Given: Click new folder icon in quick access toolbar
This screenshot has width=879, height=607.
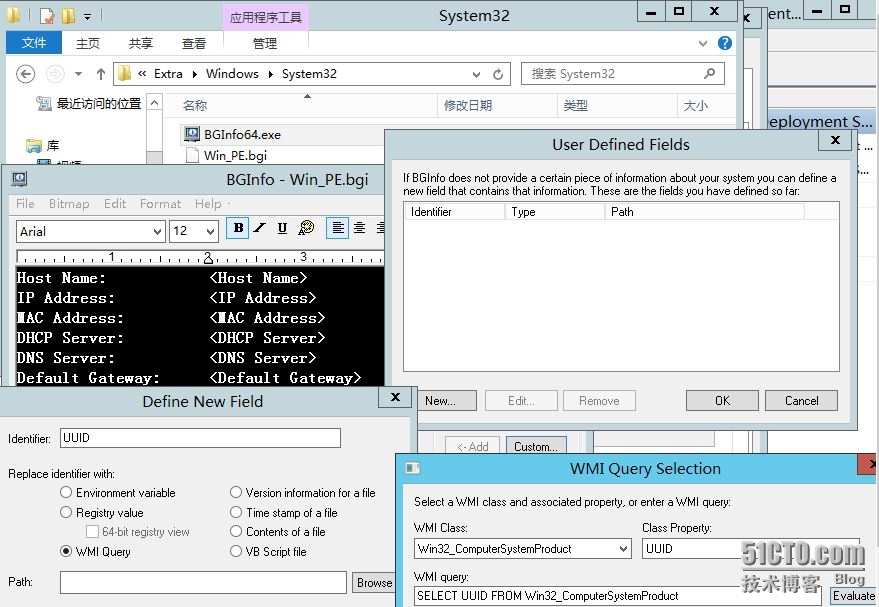Looking at the screenshot, I should point(68,16).
